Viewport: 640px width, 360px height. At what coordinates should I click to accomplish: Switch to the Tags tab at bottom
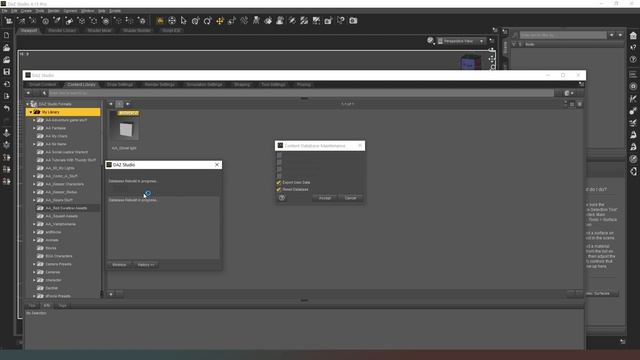tap(62, 305)
